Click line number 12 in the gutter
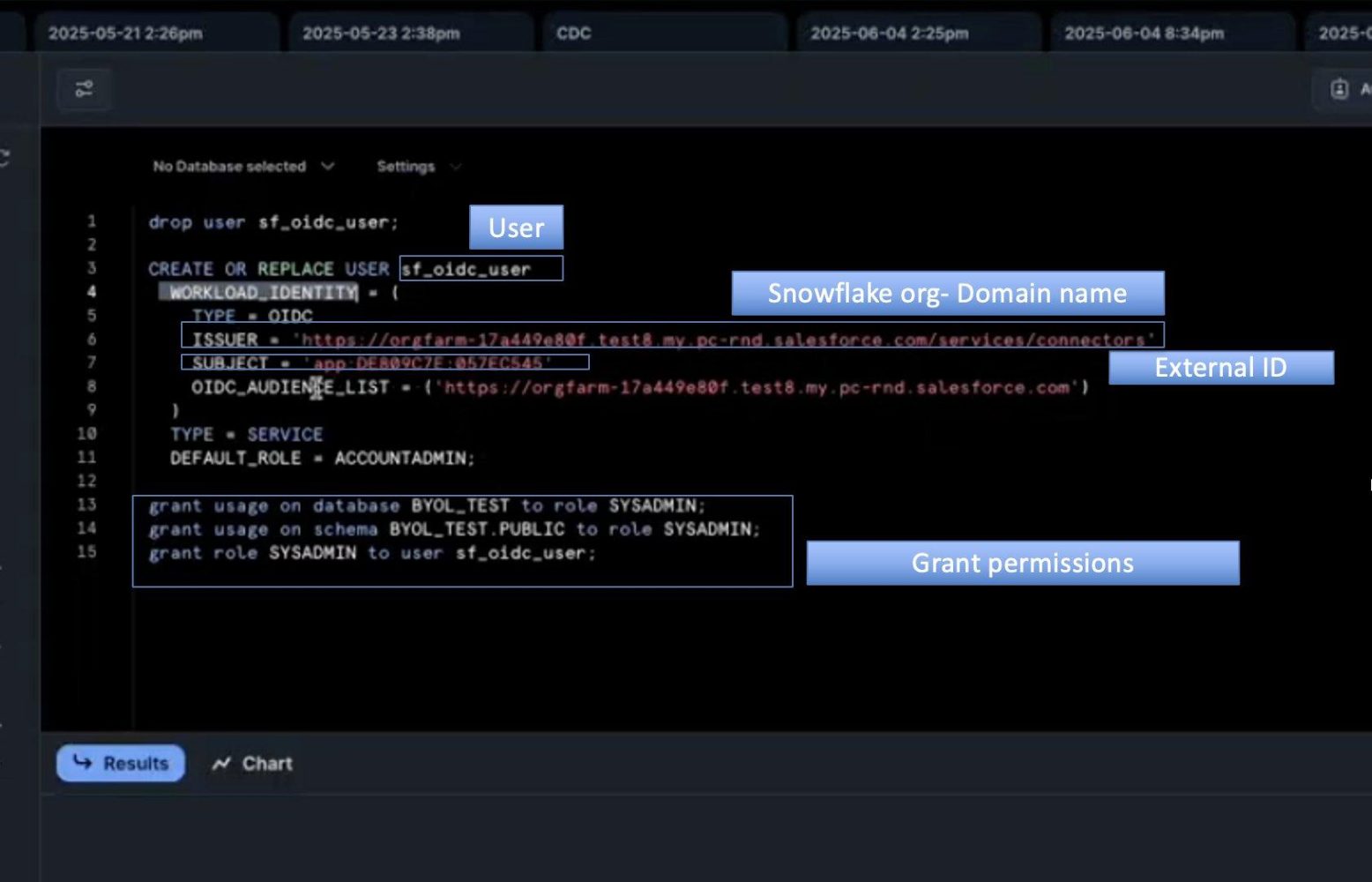The height and width of the screenshot is (882, 1372). pos(86,481)
